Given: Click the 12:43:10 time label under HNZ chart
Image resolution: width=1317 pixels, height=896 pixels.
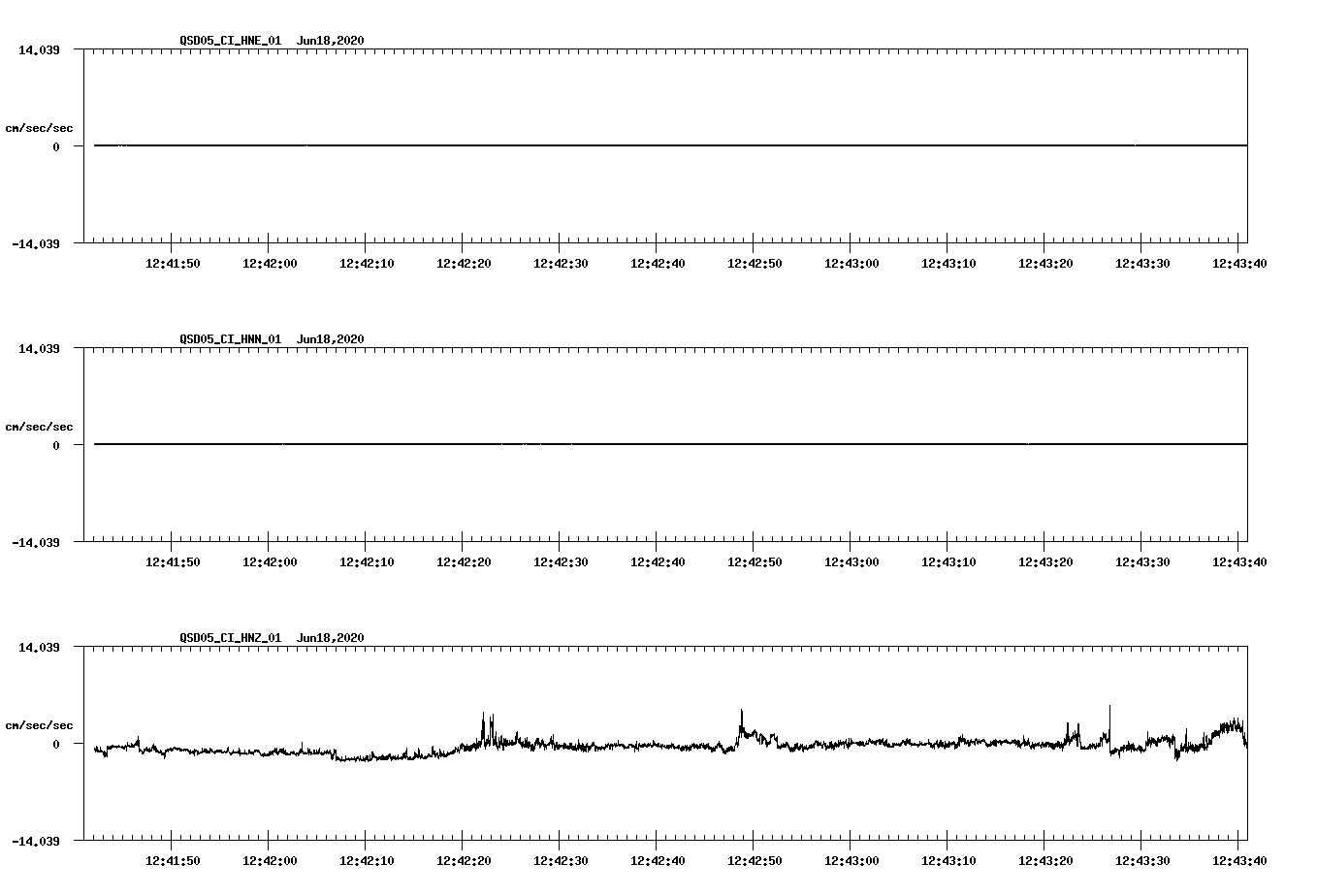Looking at the screenshot, I should tap(948, 860).
